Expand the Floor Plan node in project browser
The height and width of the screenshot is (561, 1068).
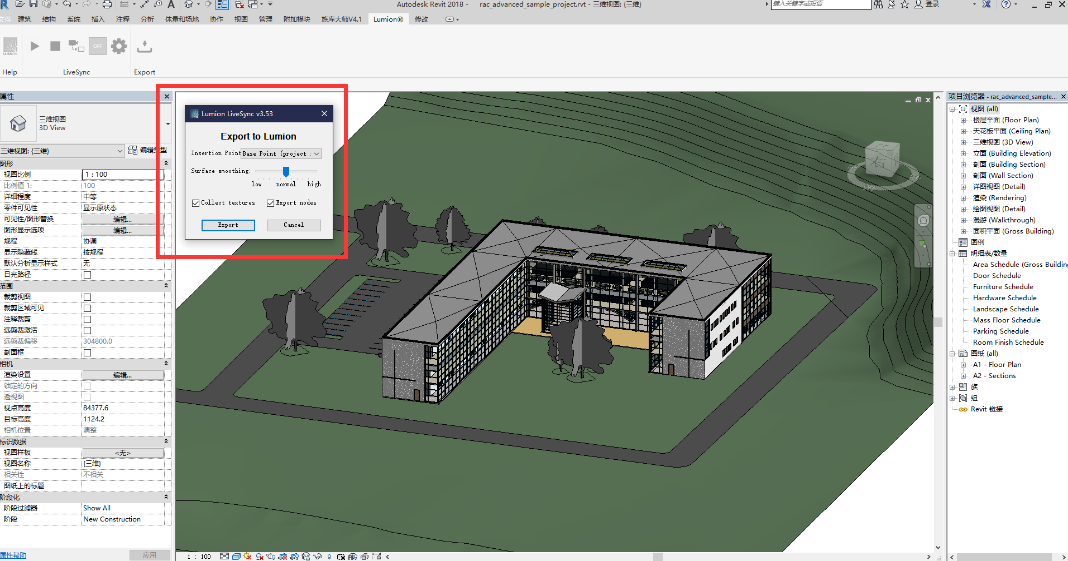(x=964, y=120)
